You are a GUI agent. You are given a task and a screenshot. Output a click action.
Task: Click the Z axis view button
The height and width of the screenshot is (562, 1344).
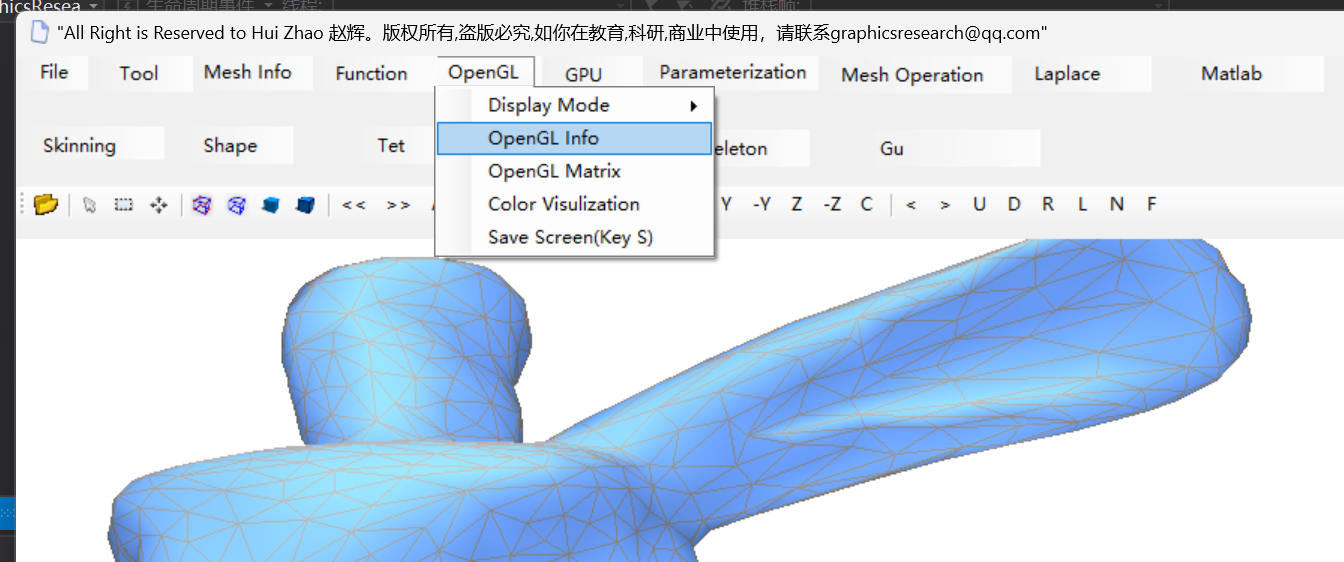797,204
